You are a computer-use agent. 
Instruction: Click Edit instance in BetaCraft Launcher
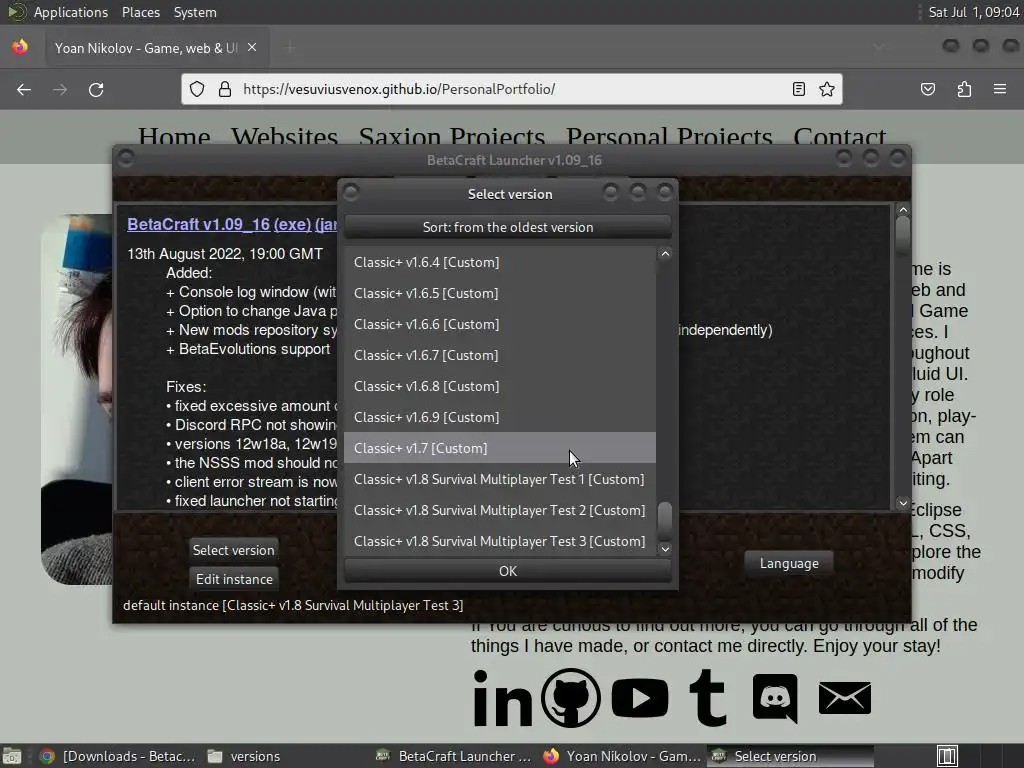(x=234, y=579)
